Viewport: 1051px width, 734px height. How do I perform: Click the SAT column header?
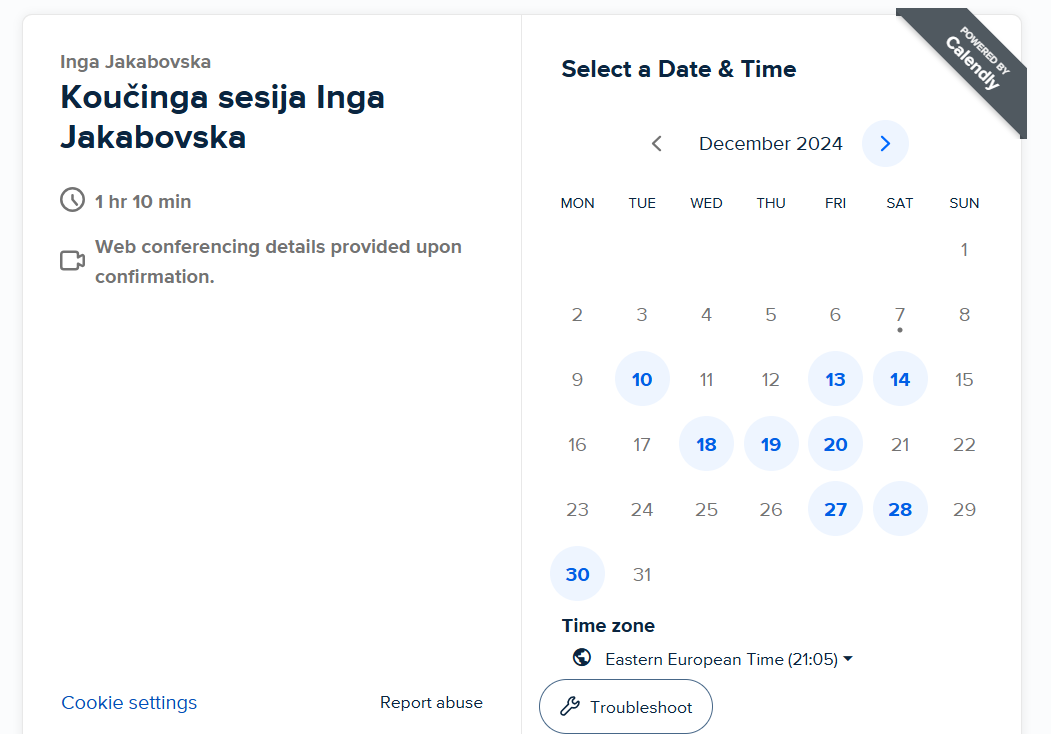tap(900, 203)
